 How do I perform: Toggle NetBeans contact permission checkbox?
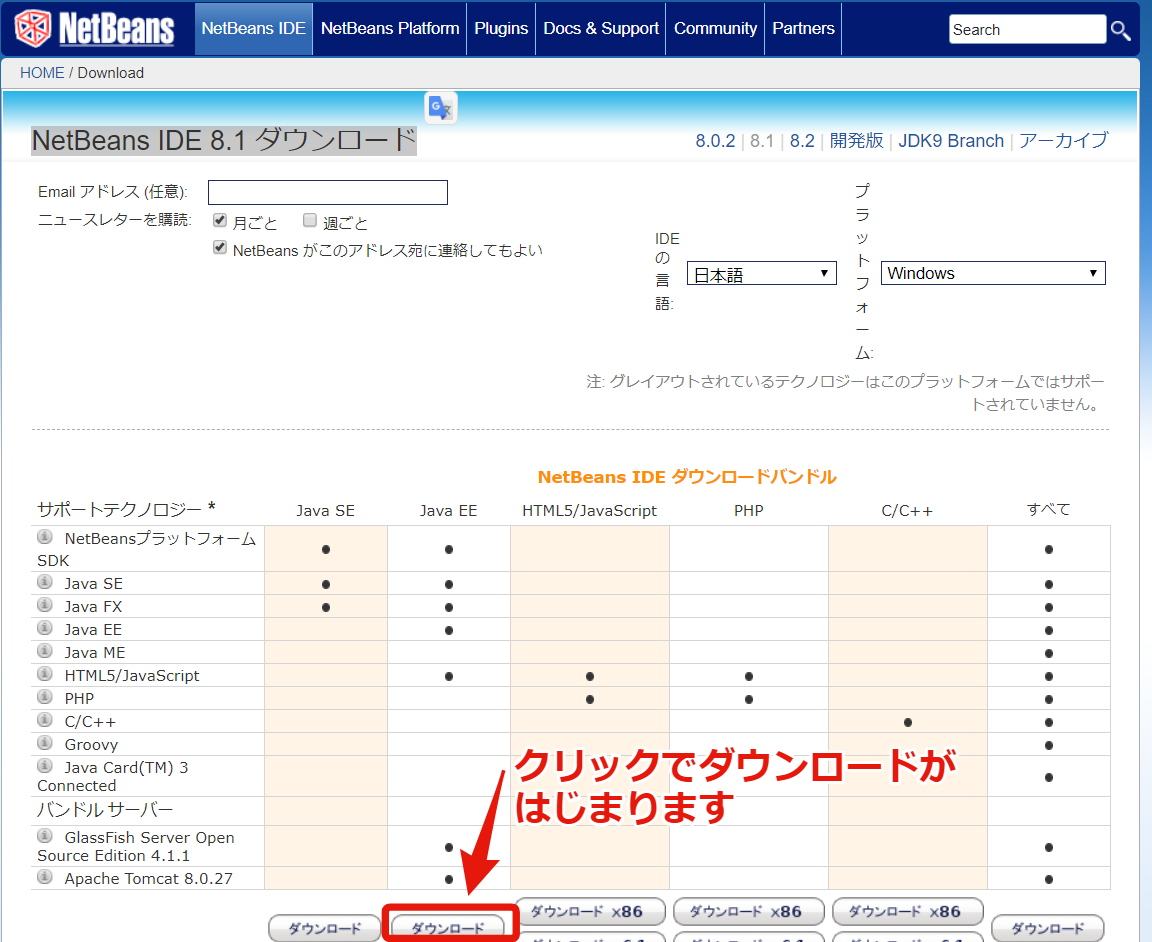click(x=220, y=248)
